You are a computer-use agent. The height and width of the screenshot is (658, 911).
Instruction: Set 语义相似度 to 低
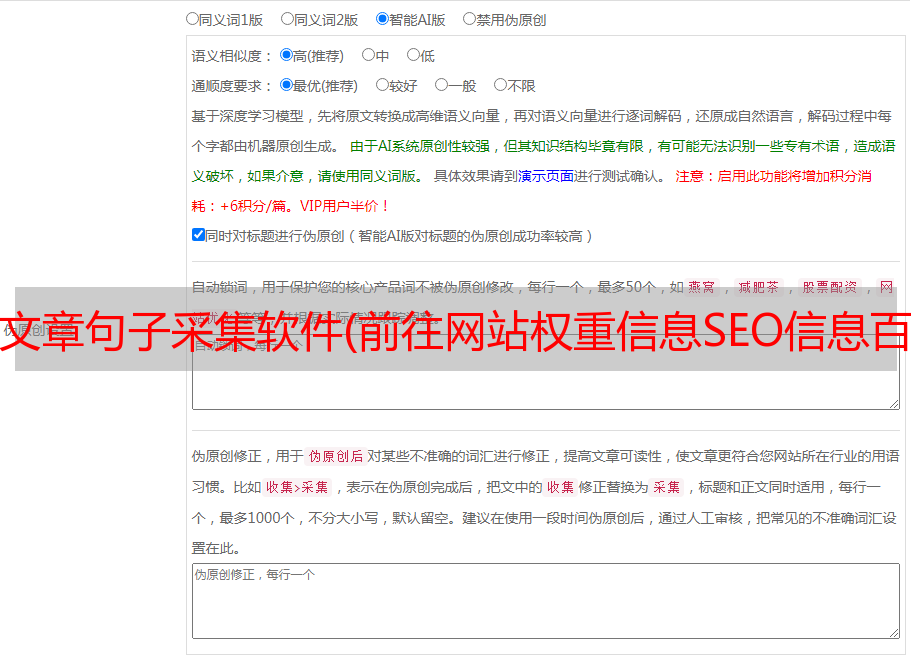pyautogui.click(x=413, y=55)
